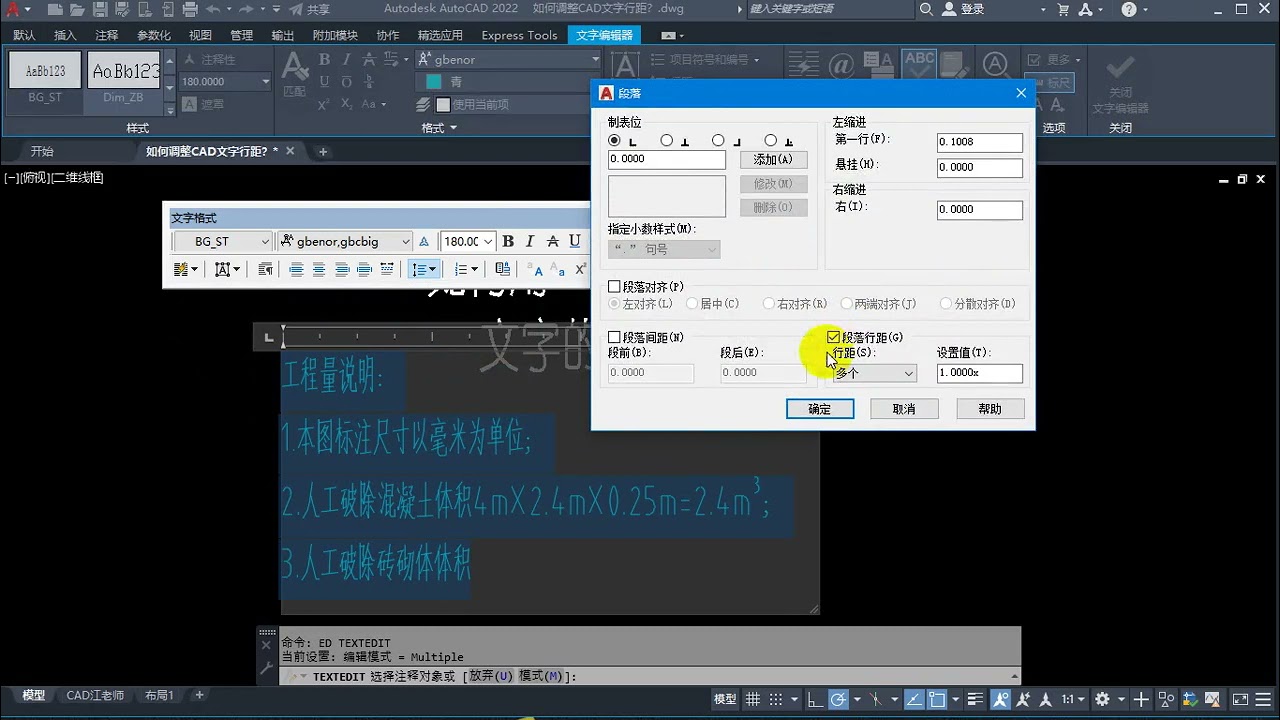Expand the 格式 panel in the ribbon
Screen dimensions: 1280x720
tap(439, 128)
